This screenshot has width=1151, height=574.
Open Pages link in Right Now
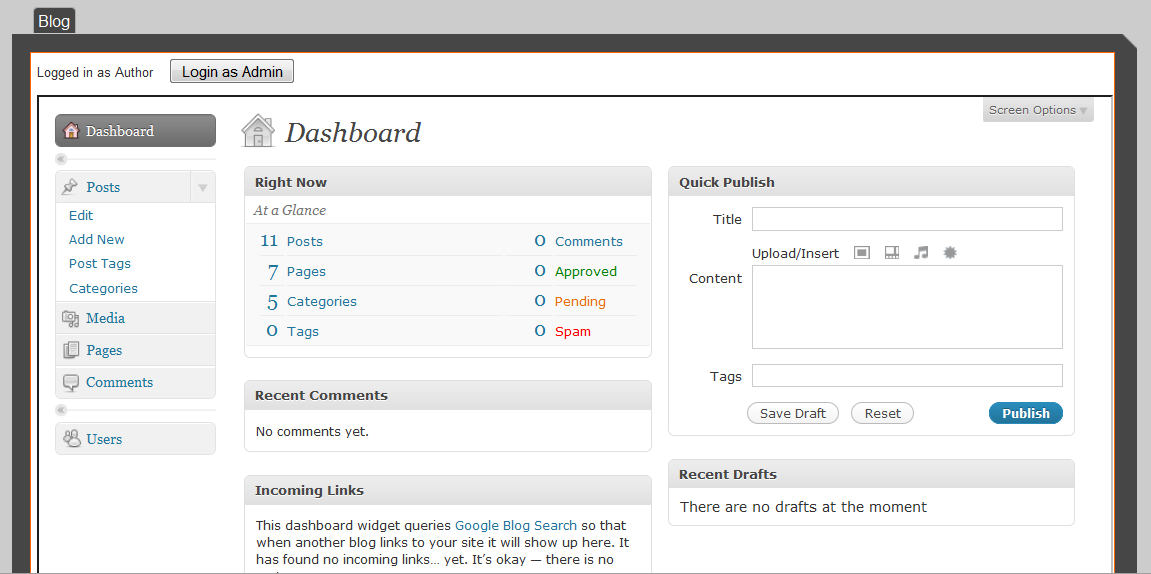306,272
